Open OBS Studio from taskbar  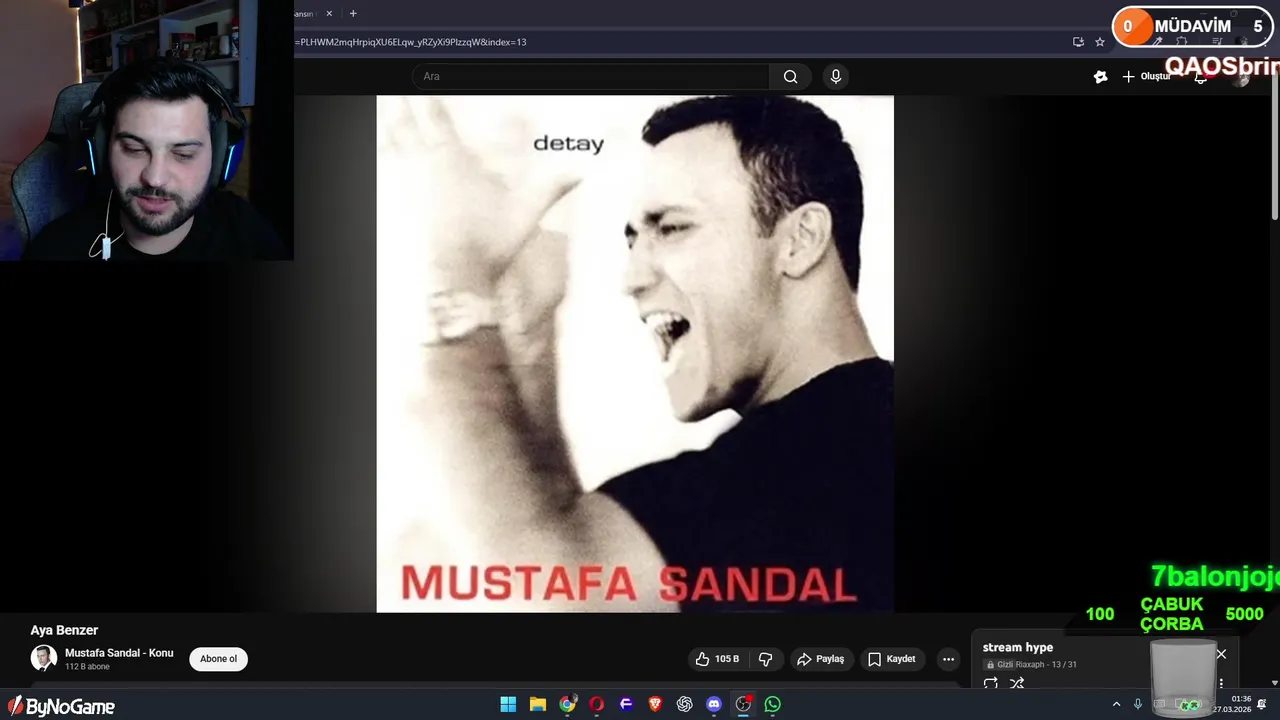pyautogui.click(x=743, y=704)
